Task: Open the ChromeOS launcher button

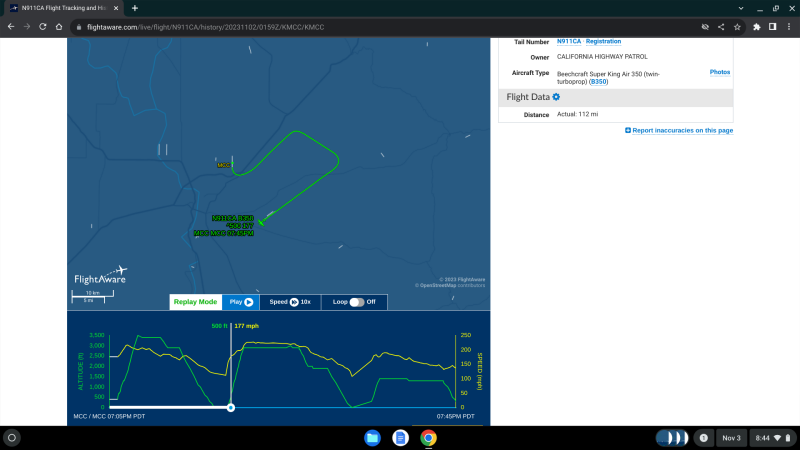Action: point(12,438)
